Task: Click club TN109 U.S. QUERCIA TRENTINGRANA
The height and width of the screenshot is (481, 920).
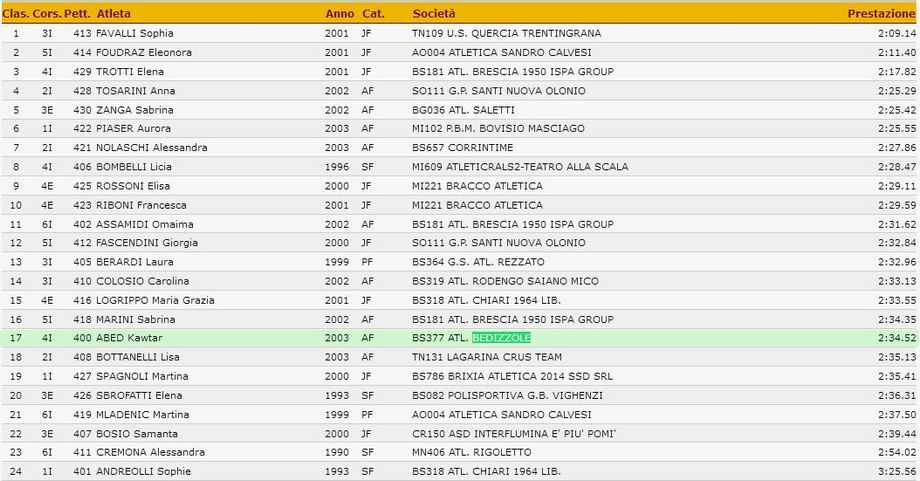Action: click(x=506, y=33)
